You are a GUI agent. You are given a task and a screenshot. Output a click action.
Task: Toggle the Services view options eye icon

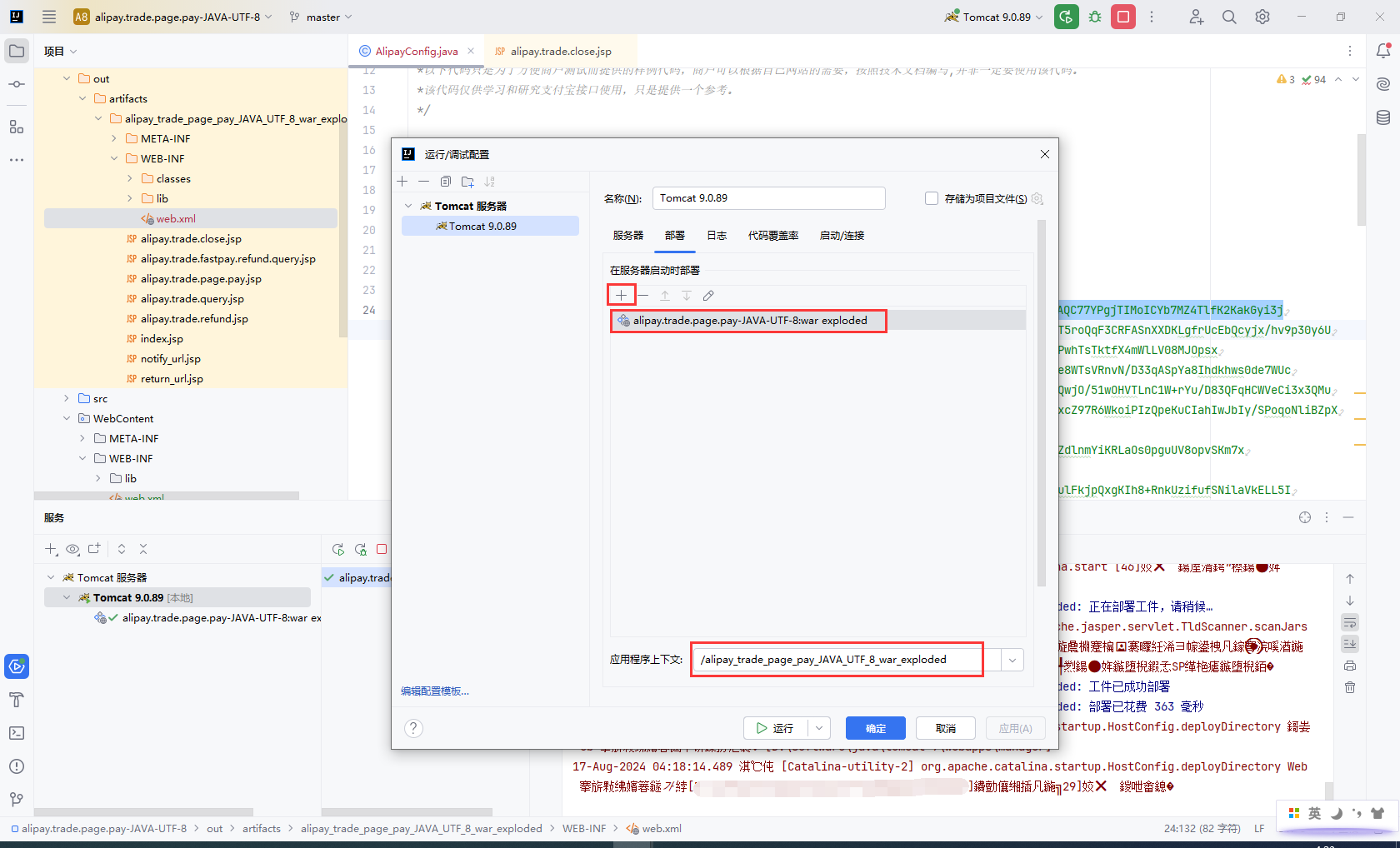click(x=72, y=549)
